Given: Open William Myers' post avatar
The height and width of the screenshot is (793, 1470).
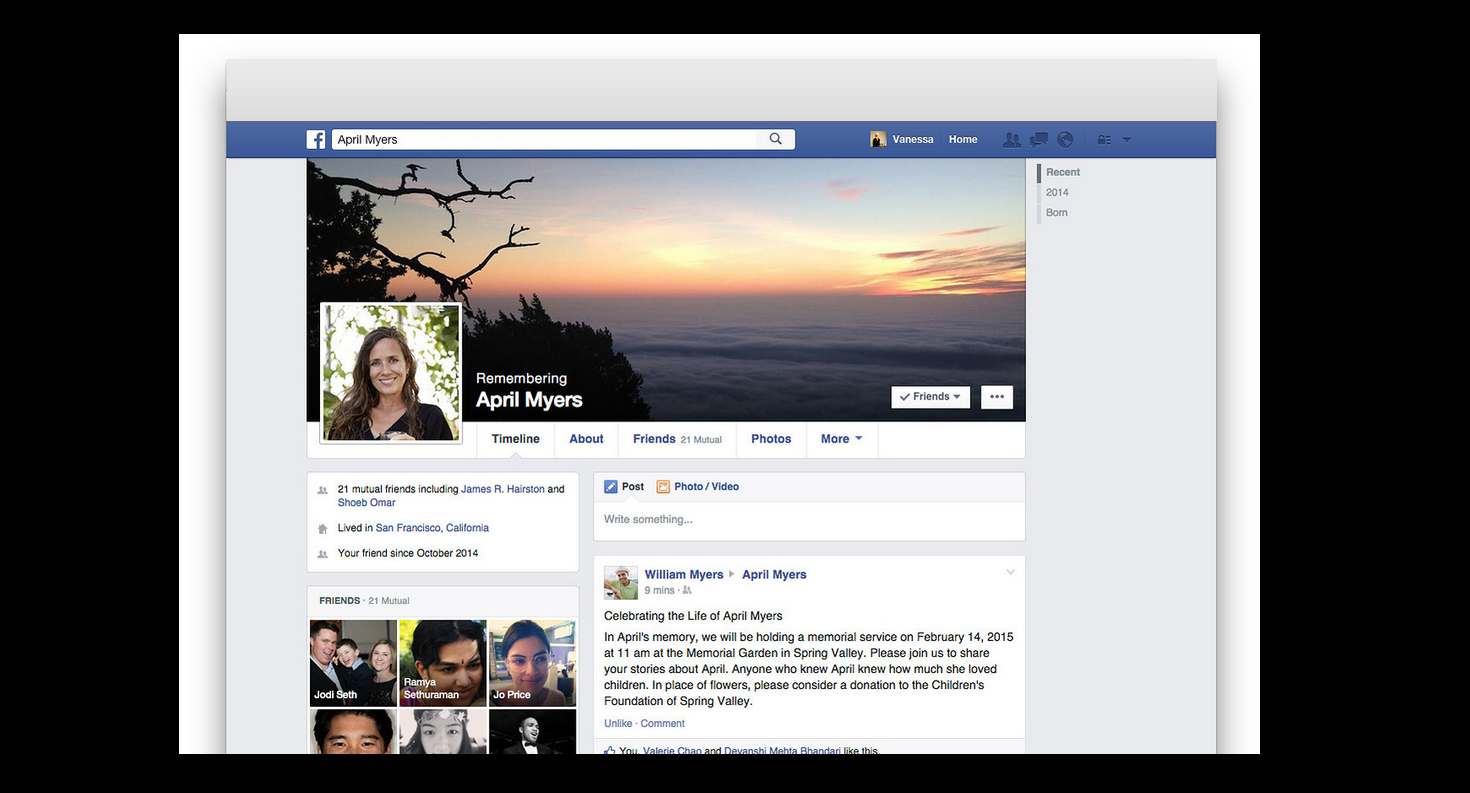Looking at the screenshot, I should click(620, 582).
